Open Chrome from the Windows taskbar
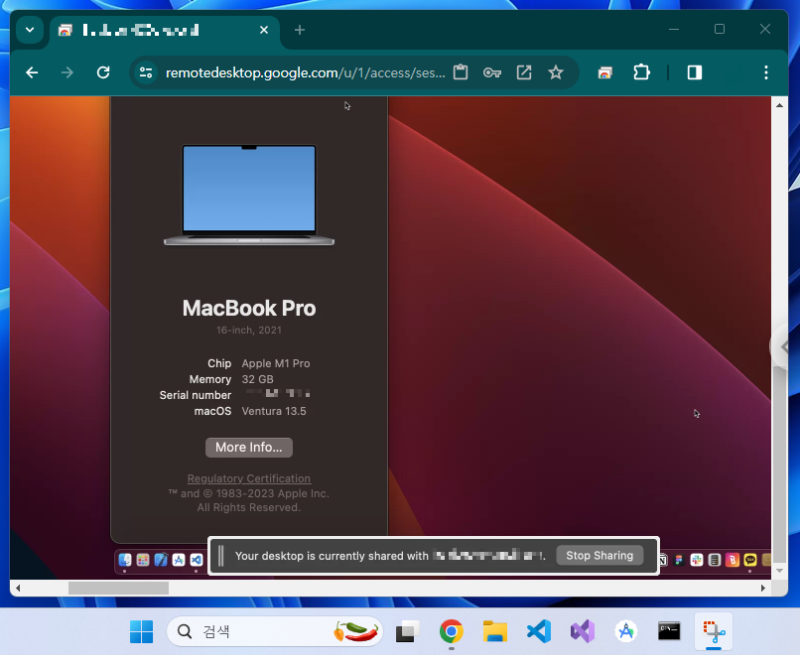The image size is (800, 655). [450, 632]
